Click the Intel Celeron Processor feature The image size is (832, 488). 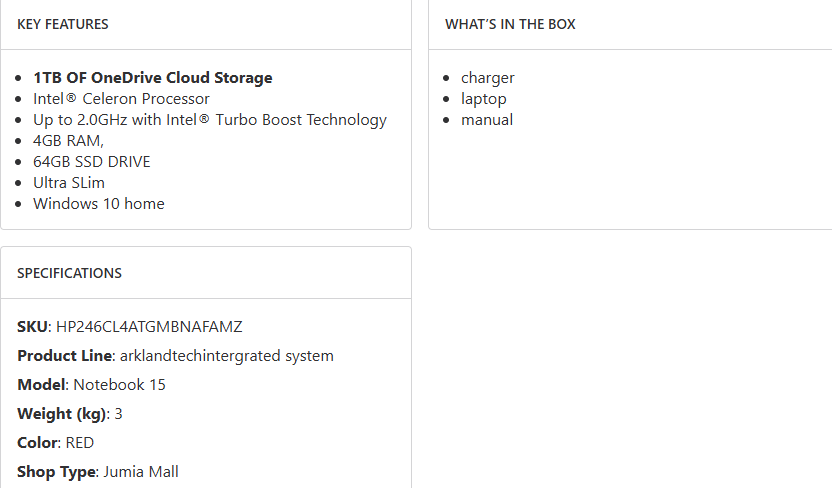click(121, 99)
